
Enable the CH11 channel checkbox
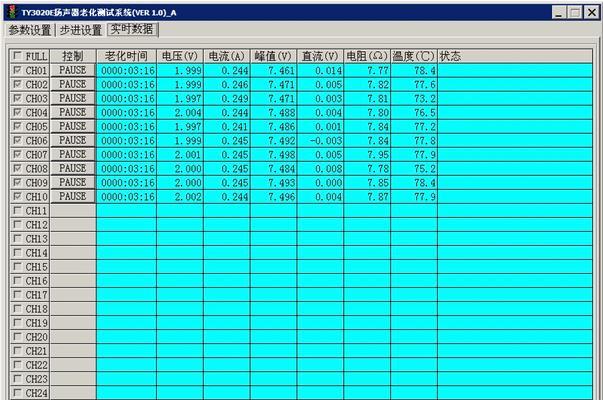(x=17, y=210)
